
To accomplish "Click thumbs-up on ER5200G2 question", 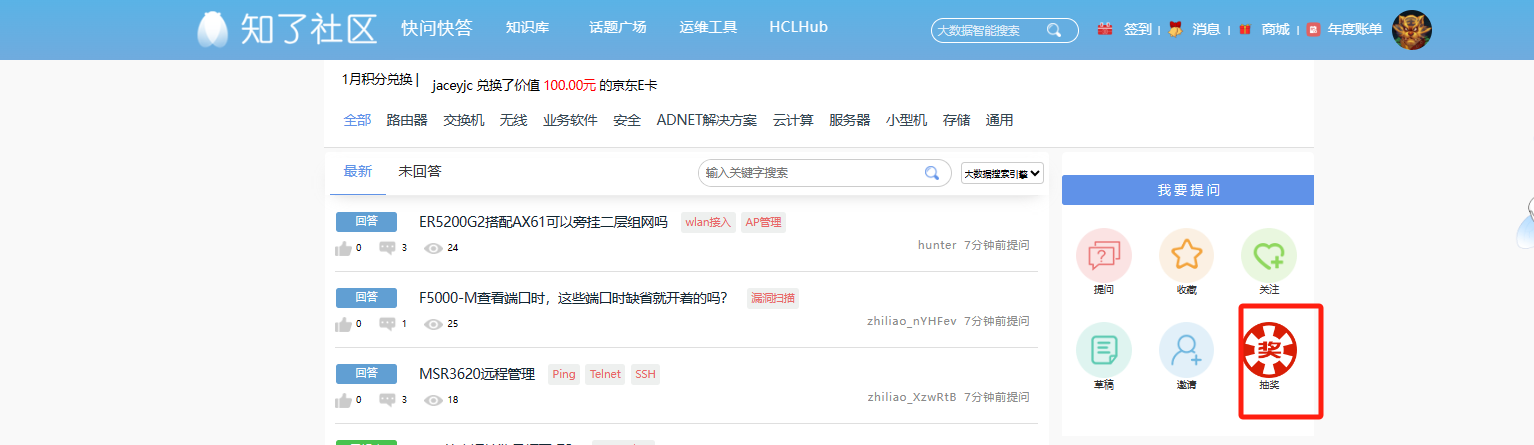I will [343, 248].
